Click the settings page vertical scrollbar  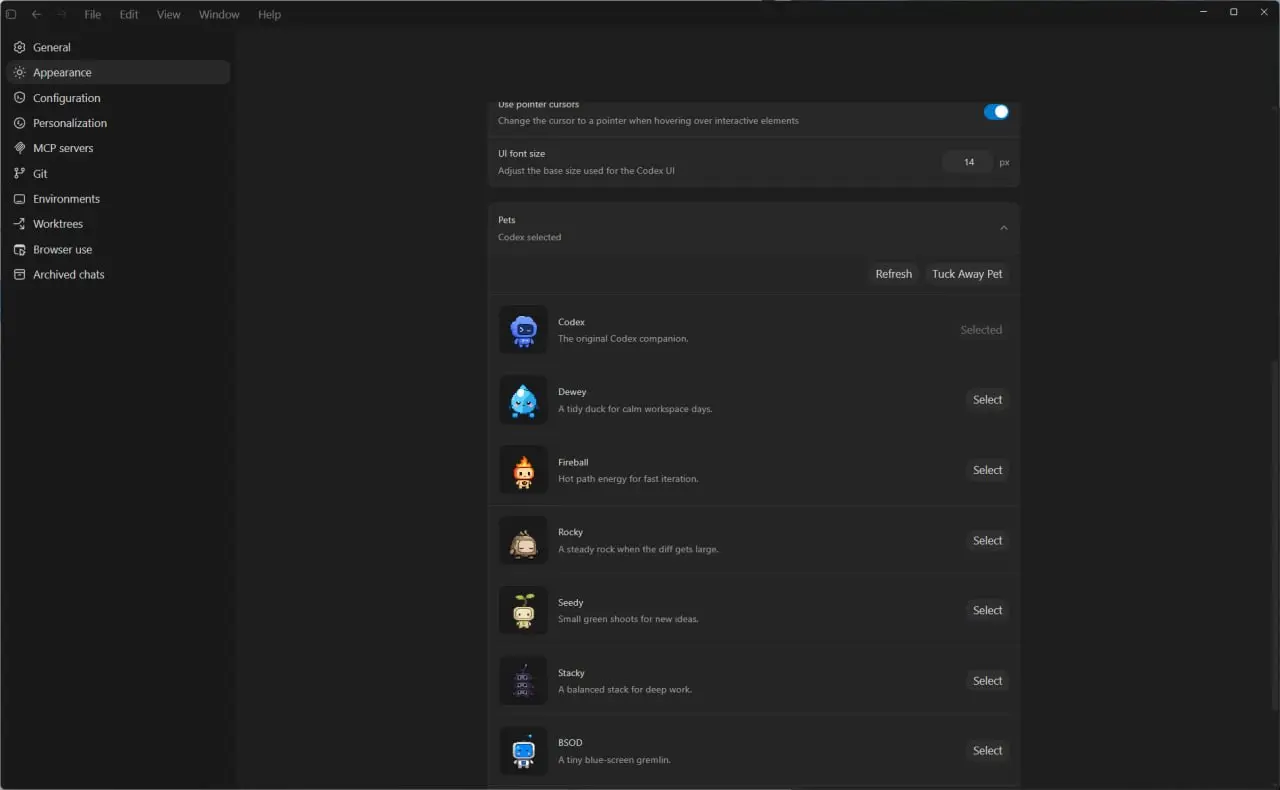tap(1274, 535)
